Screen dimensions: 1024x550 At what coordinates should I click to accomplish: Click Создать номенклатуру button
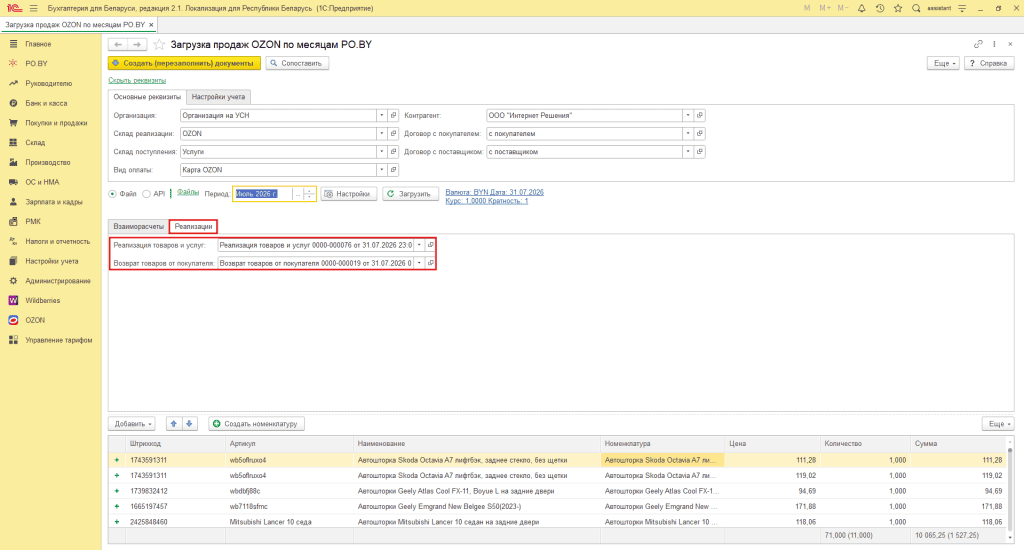(x=256, y=424)
